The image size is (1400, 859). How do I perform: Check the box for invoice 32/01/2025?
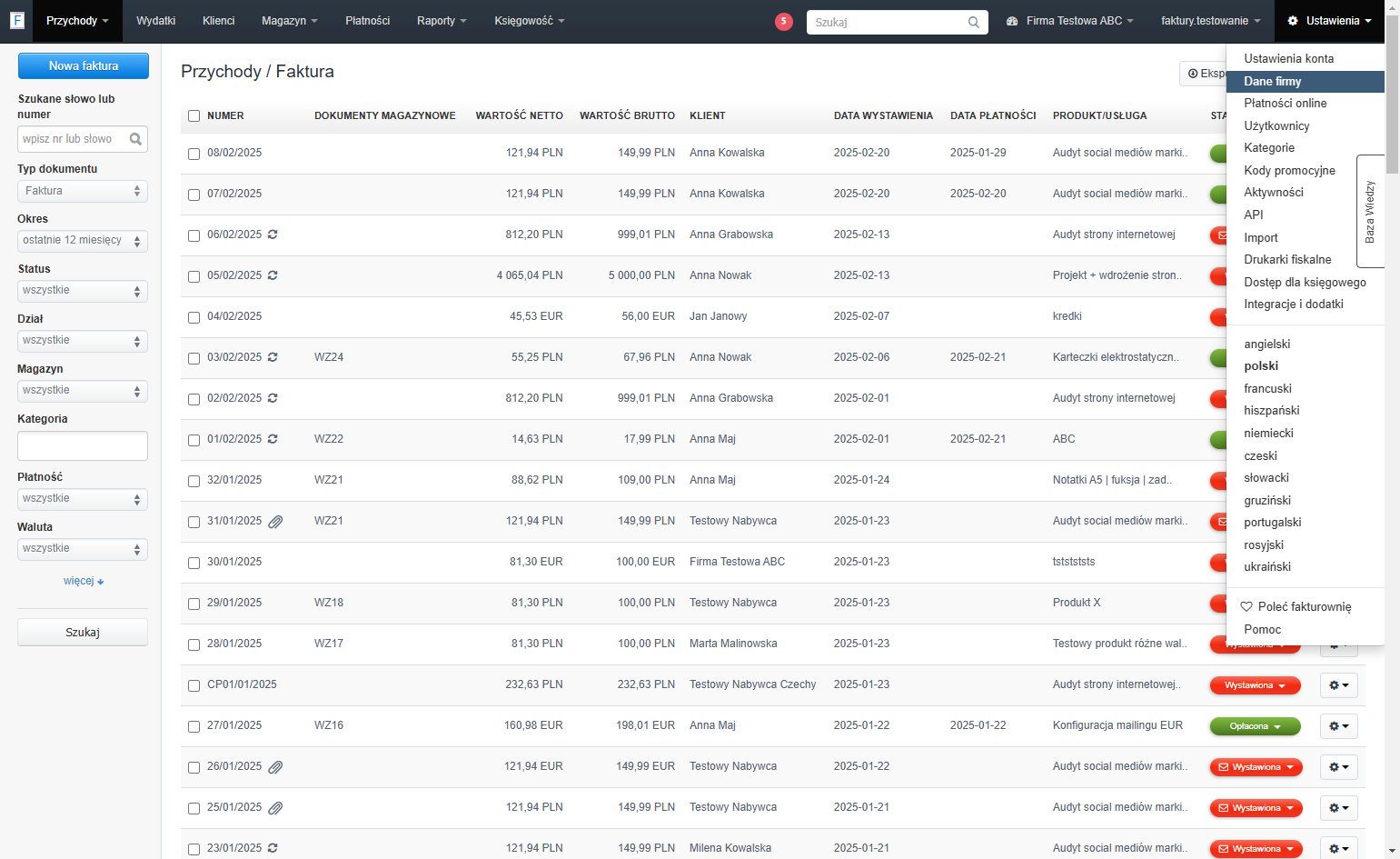194,481
